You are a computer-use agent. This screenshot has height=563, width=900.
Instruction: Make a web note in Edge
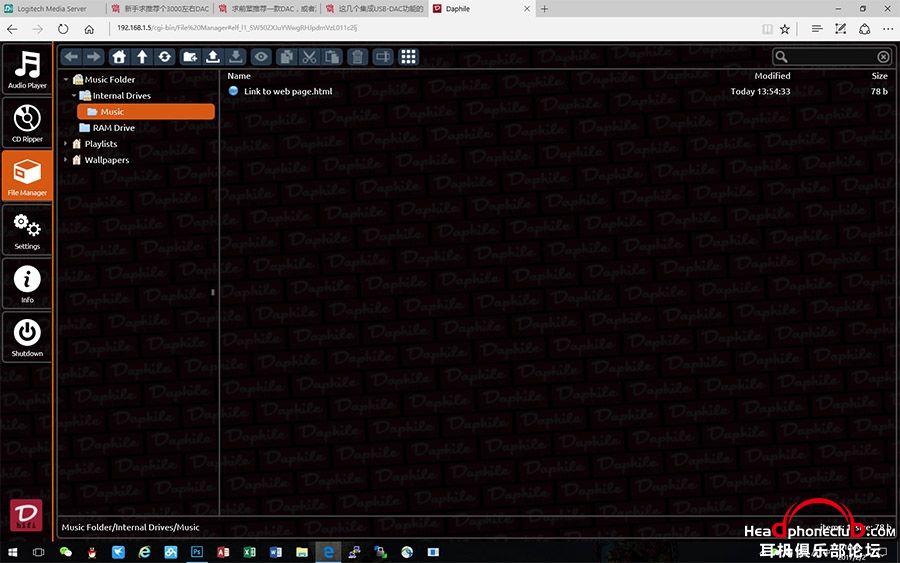(x=841, y=29)
